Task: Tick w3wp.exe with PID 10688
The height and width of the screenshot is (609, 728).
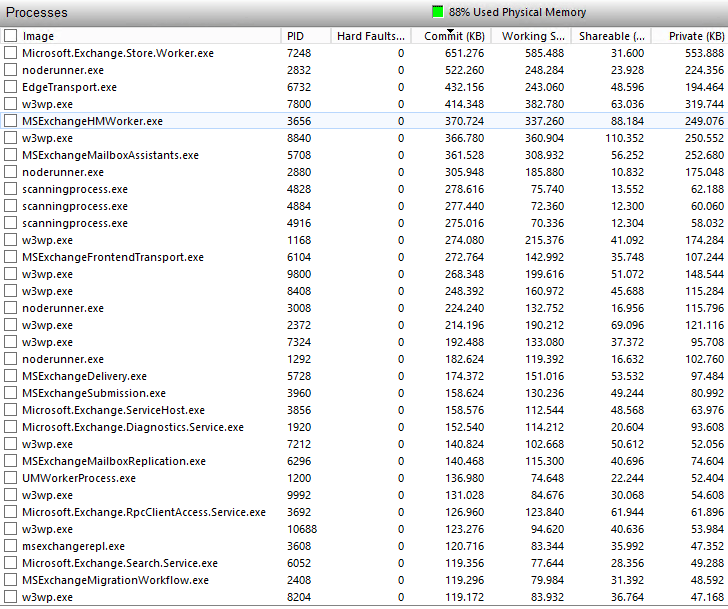Action: pos(10,529)
